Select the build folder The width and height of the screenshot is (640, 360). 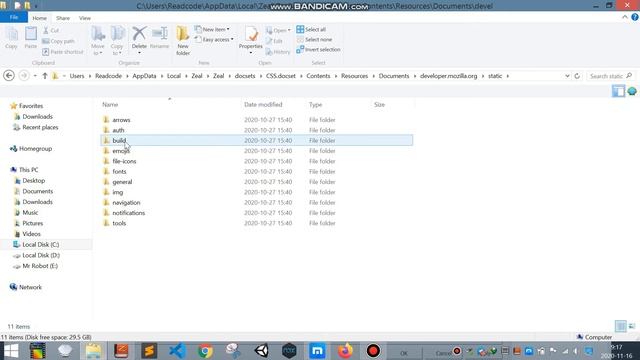256,140
